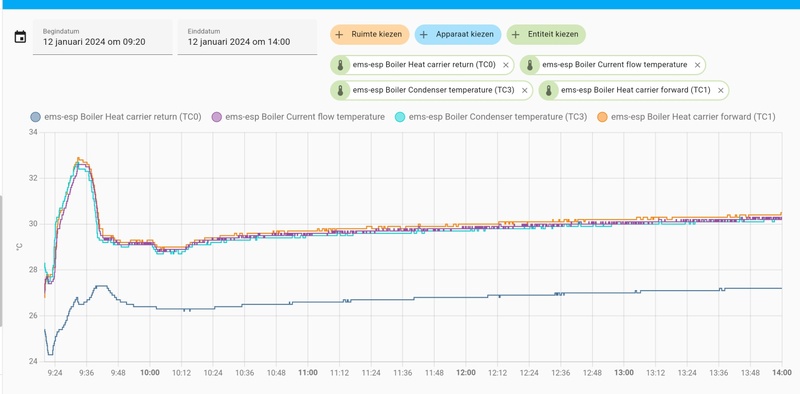Click the ems-esp Boiler Heat carrier return chip label
This screenshot has width=800, height=394.
pos(424,65)
